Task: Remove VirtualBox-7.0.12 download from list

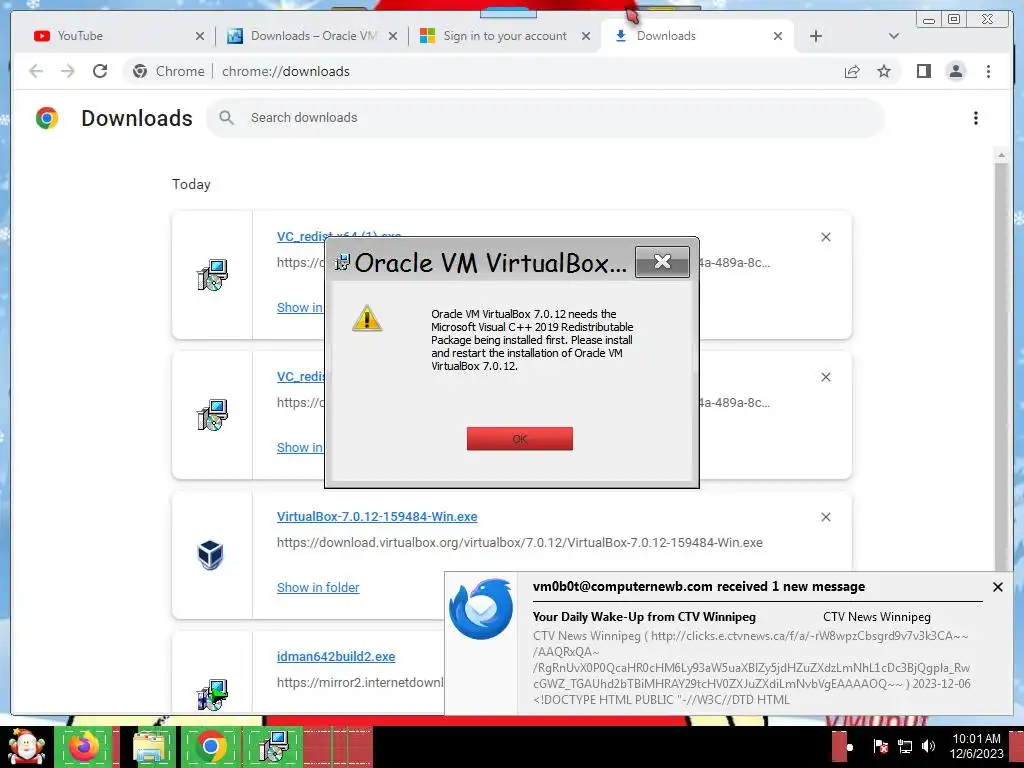Action: pyautogui.click(x=825, y=517)
